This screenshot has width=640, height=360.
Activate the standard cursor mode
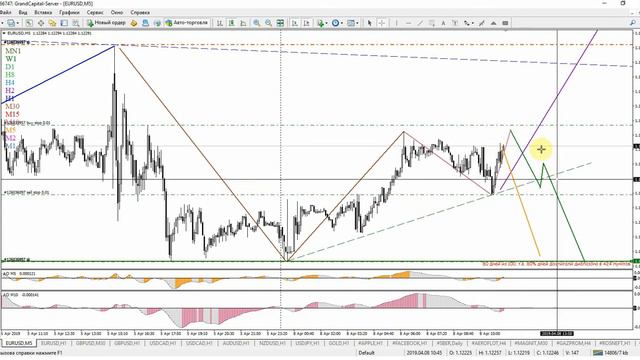369,23
